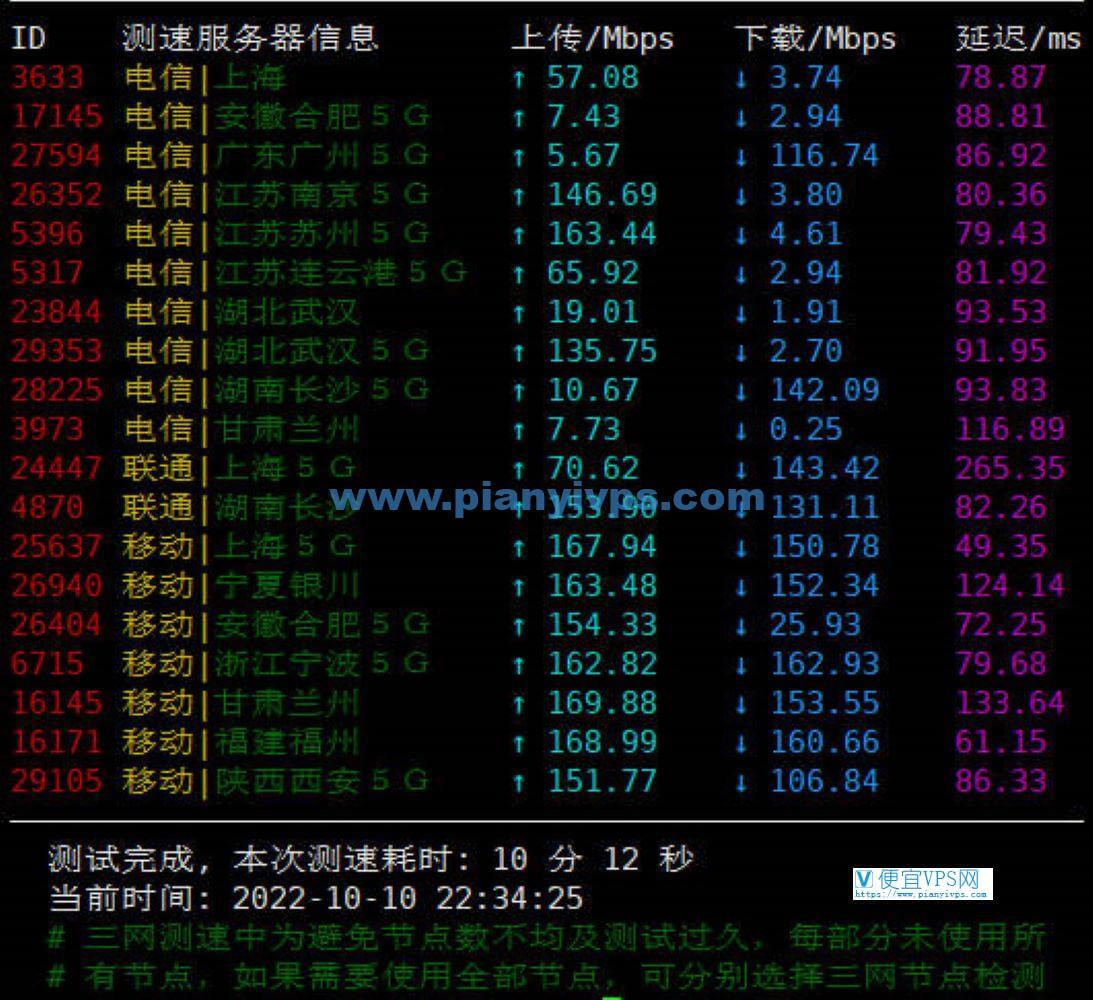Image resolution: width=1093 pixels, height=1000 pixels.
Task: Click the 延迟/ms column header
Action: pos(1018,38)
